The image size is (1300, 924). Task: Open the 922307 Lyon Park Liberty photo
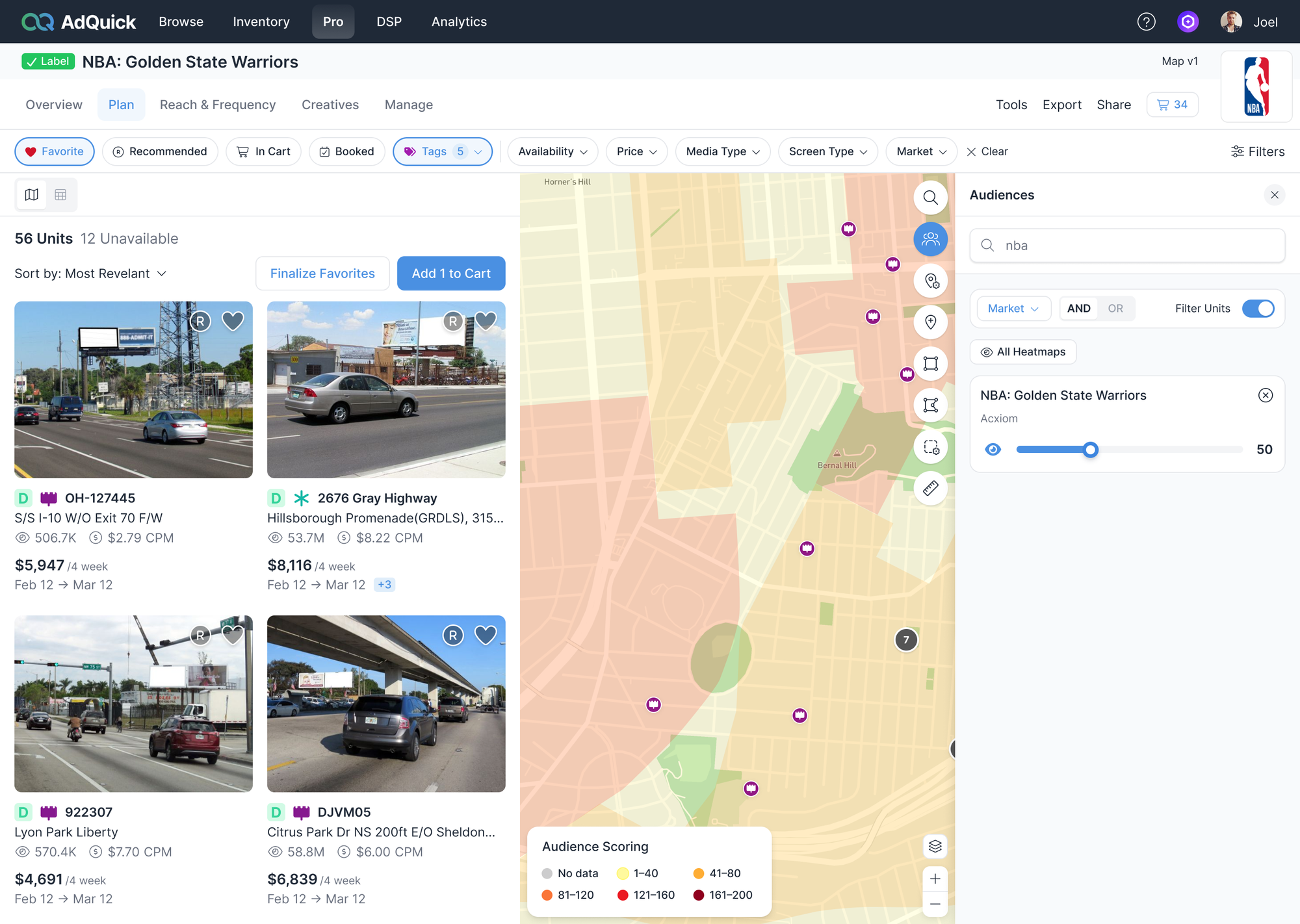click(133, 704)
